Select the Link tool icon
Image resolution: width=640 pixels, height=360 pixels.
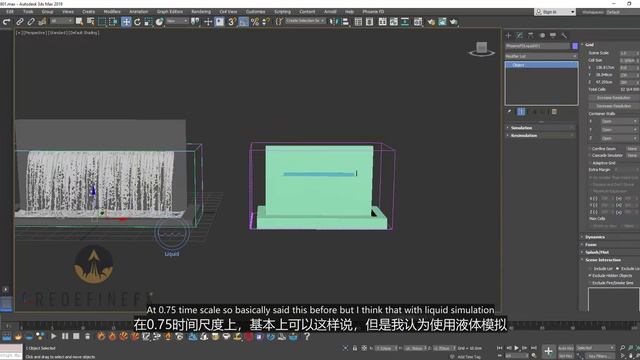coord(20,22)
